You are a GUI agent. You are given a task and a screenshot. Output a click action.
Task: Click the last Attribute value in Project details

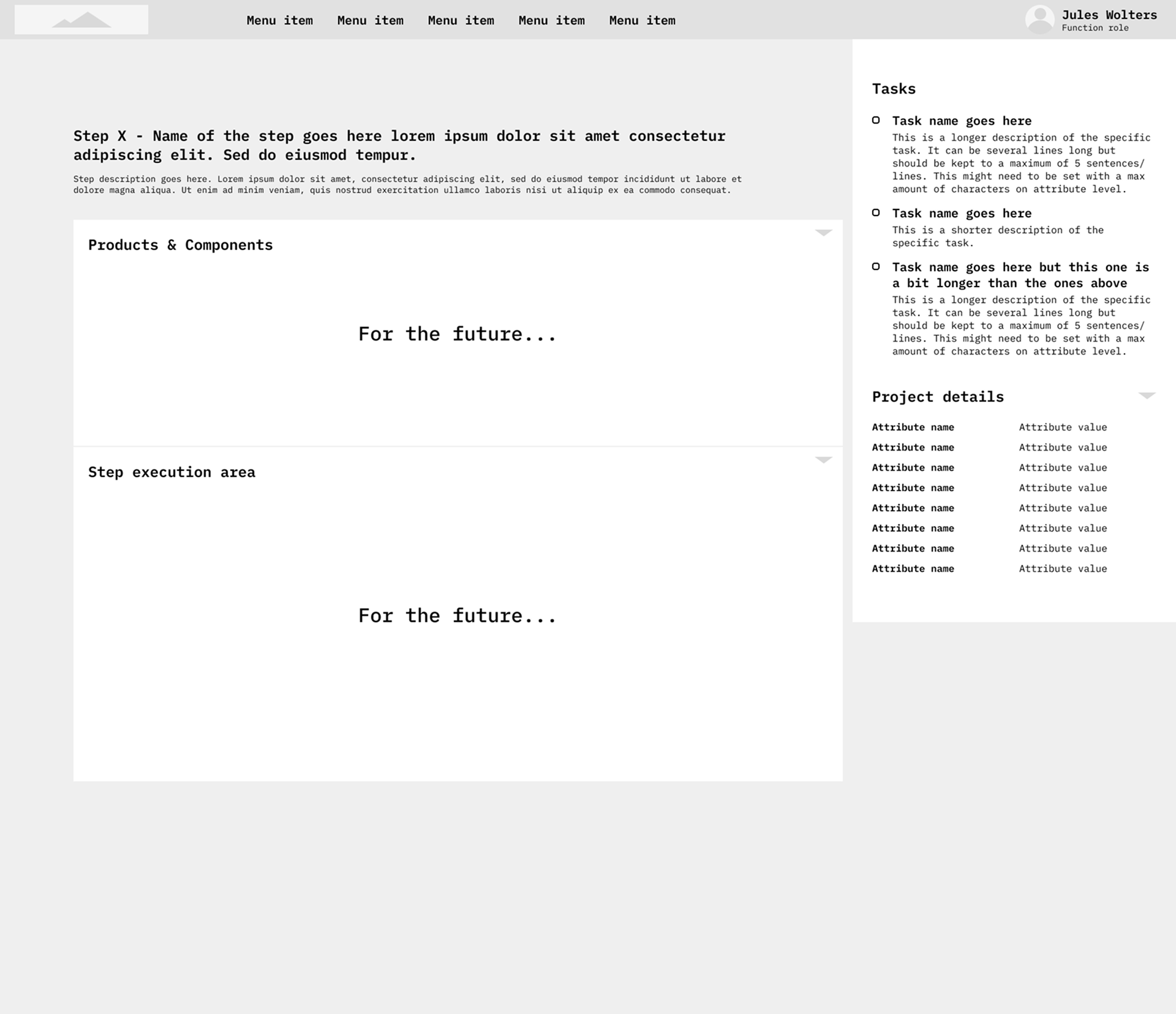tap(1063, 569)
